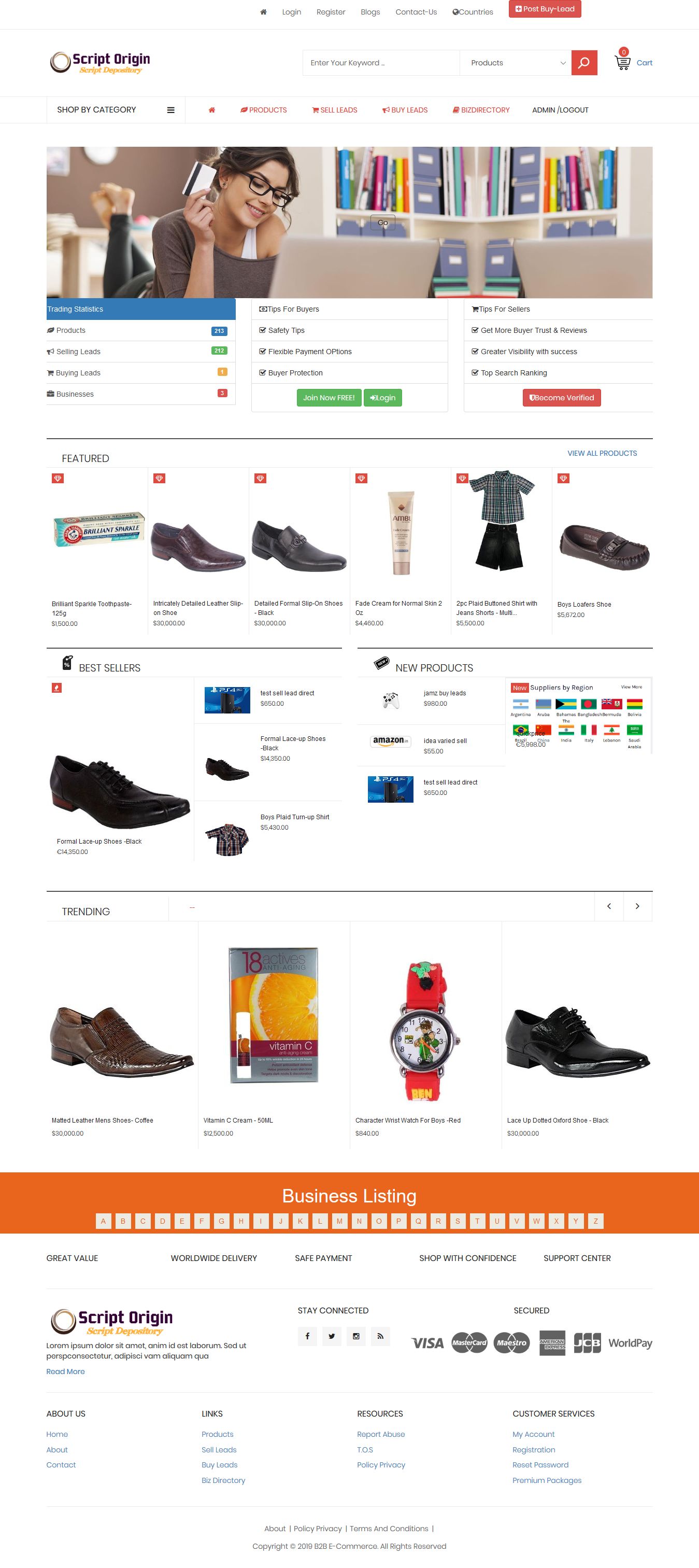The width and height of the screenshot is (699, 1568).
Task: Click the Become Verified button
Action: click(x=562, y=398)
